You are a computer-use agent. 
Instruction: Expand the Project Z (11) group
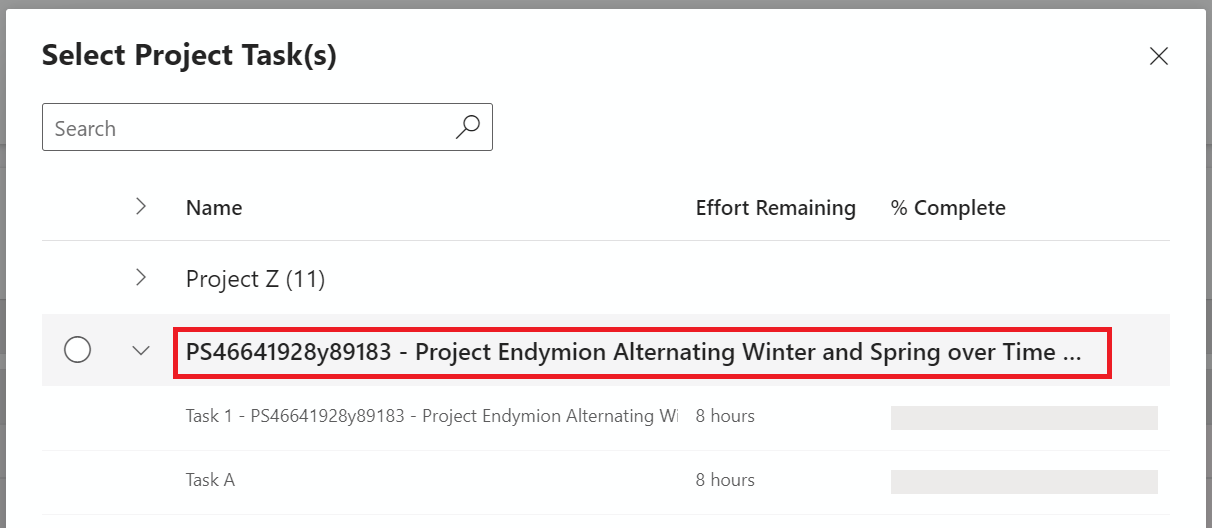pos(141,277)
